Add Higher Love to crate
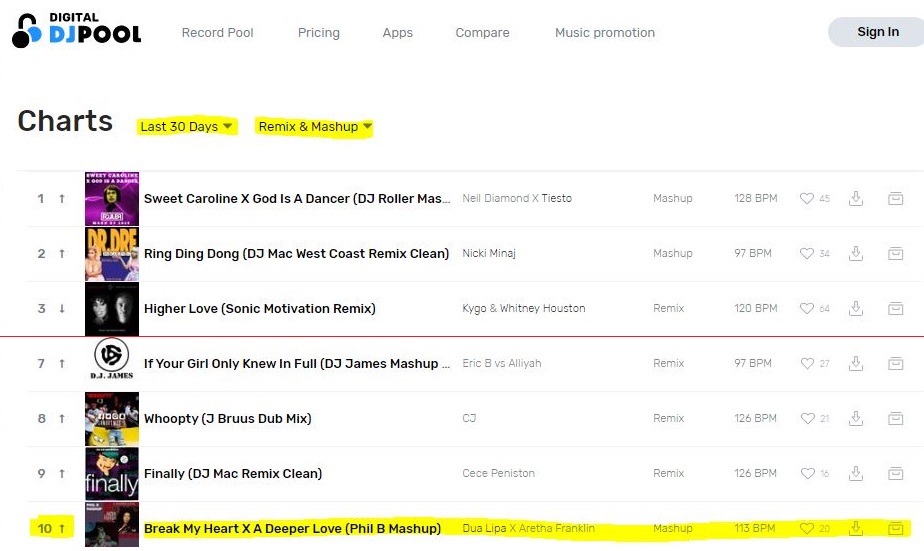924x551 pixels. [896, 308]
